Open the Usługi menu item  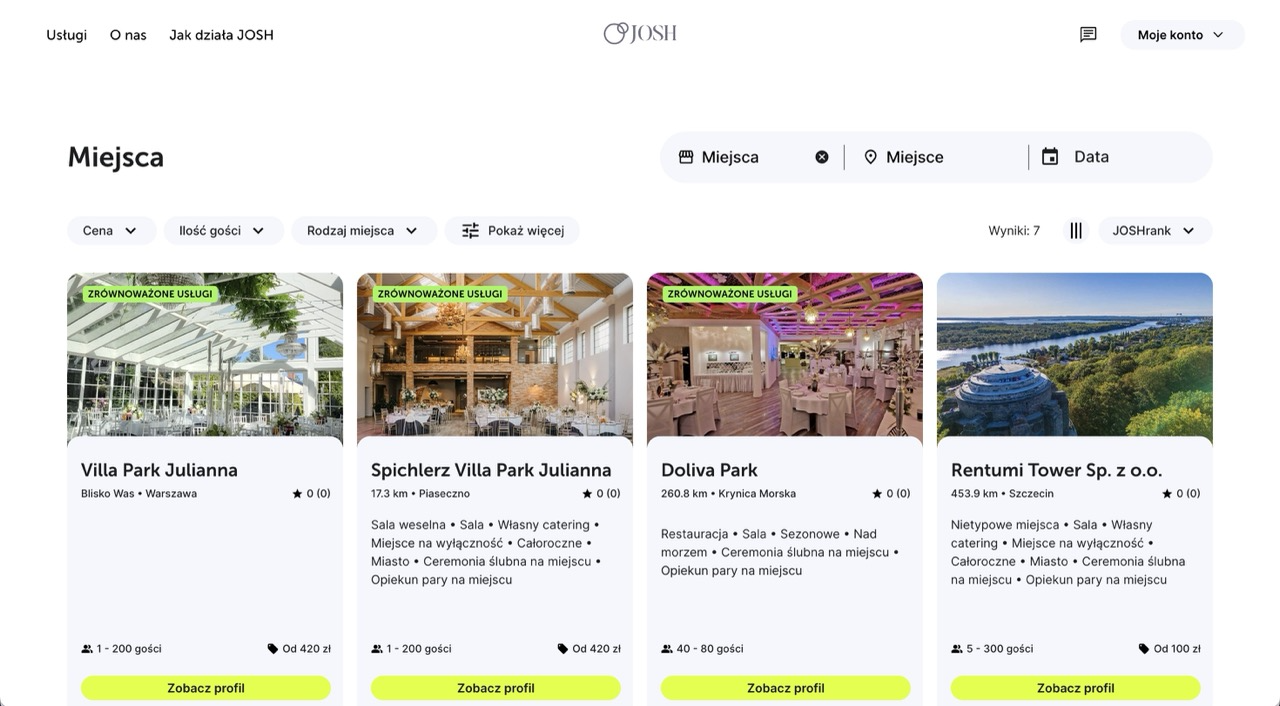66,35
